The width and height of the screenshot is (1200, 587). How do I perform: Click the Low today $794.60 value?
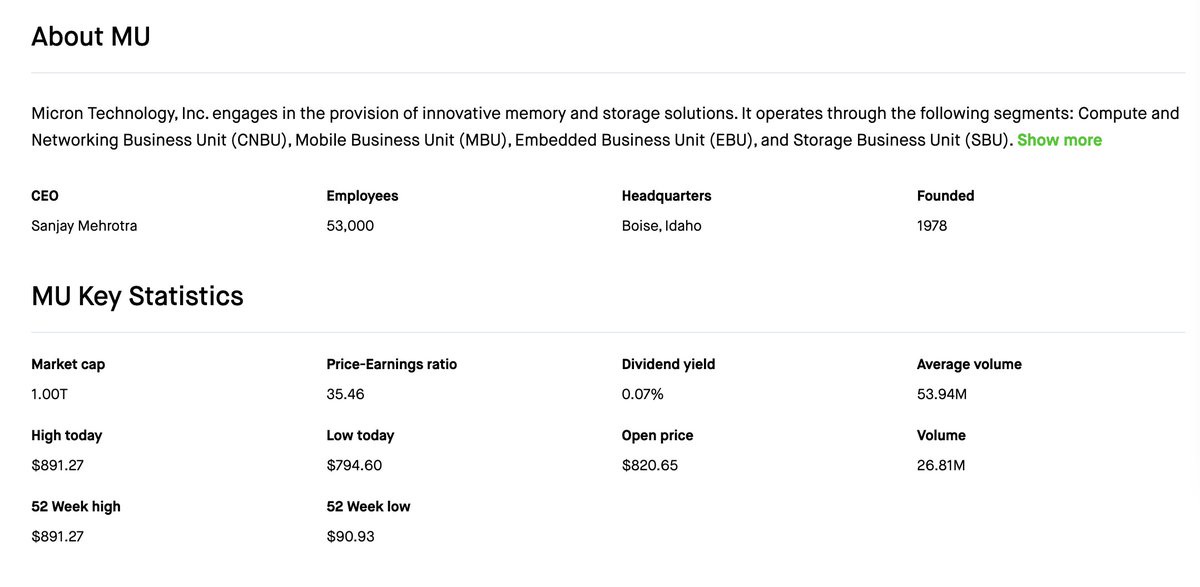click(354, 465)
